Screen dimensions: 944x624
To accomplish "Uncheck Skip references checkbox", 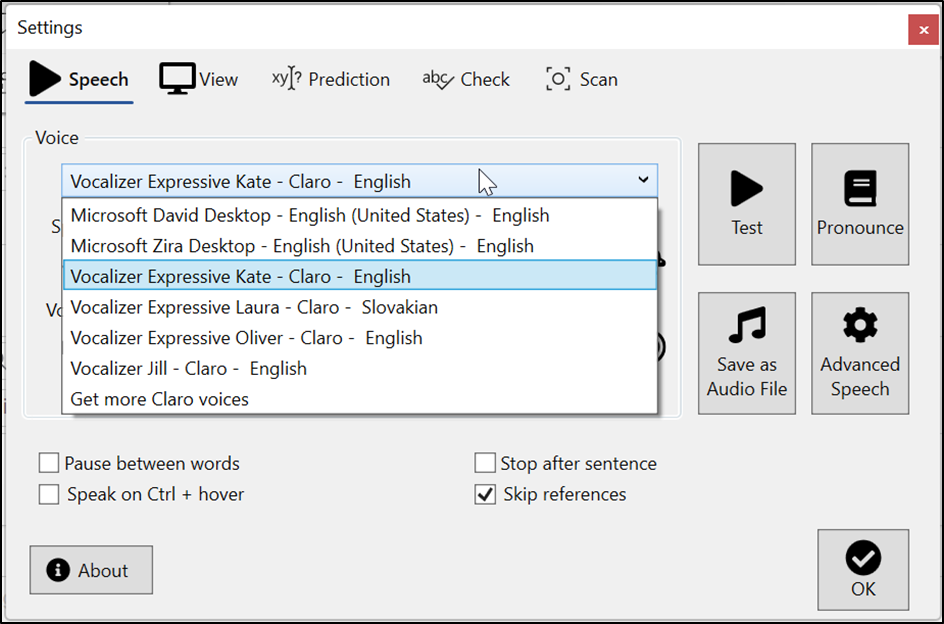I will pos(485,494).
